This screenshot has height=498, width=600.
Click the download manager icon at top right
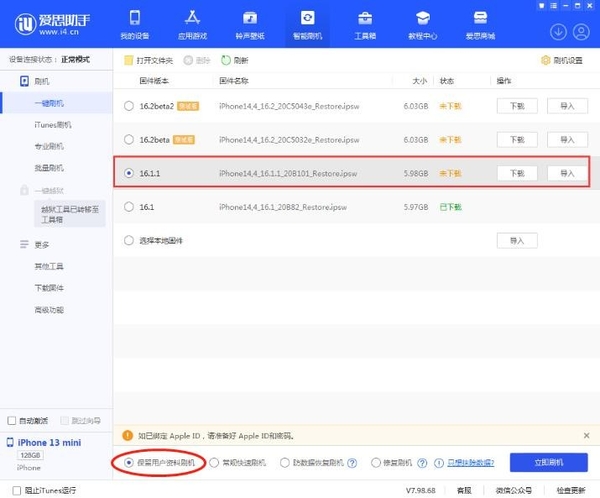(x=558, y=31)
